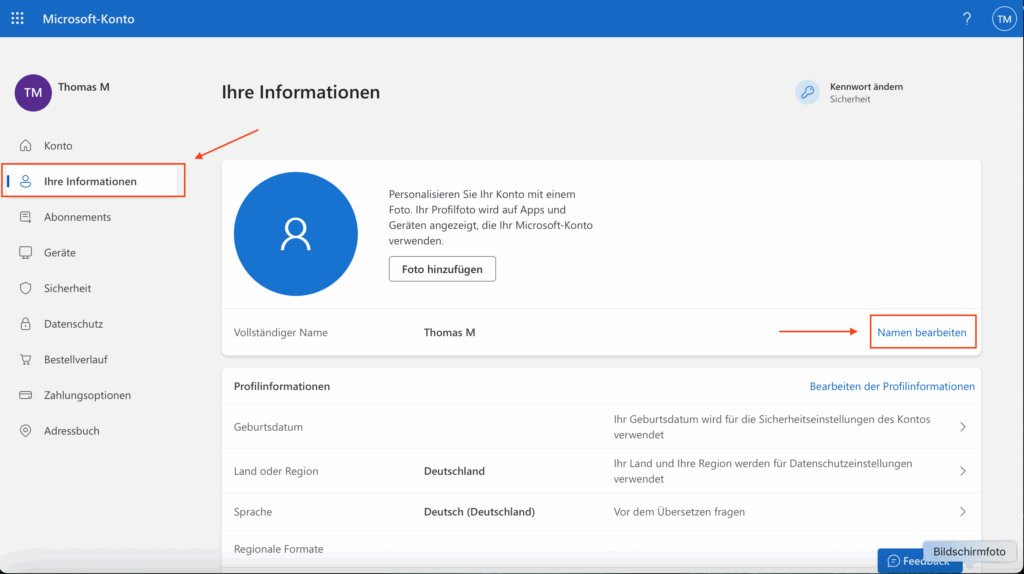
Task: Click the Microsoft-Konto header title
Action: tap(88, 19)
